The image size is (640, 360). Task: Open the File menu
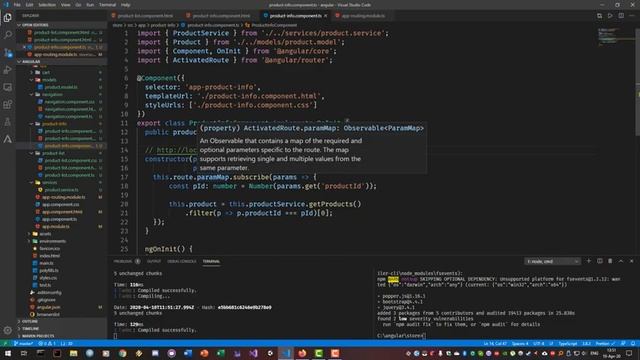click(x=17, y=5)
